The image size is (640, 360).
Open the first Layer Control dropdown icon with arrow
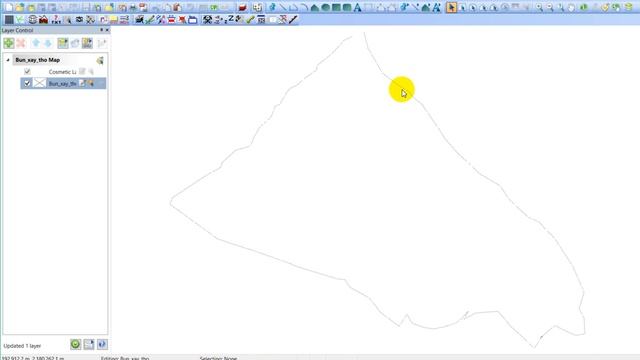[63, 43]
